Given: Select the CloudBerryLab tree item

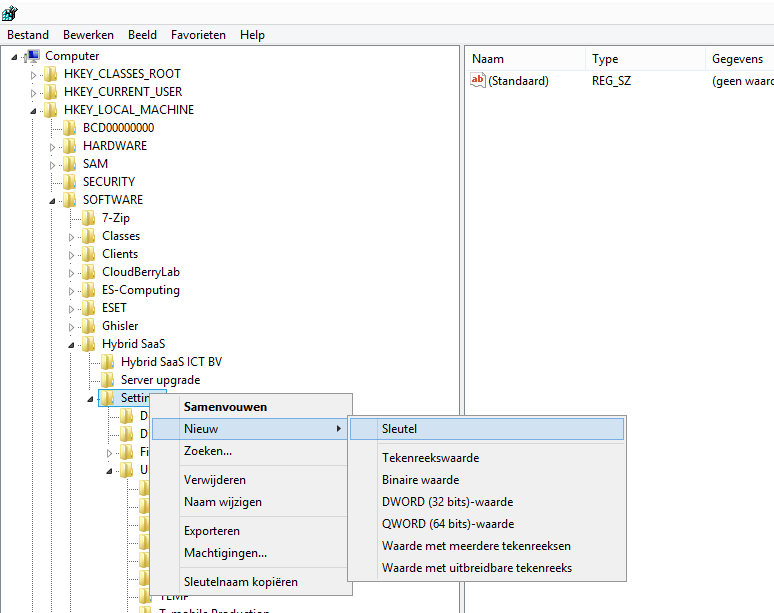Looking at the screenshot, I should coord(140,272).
